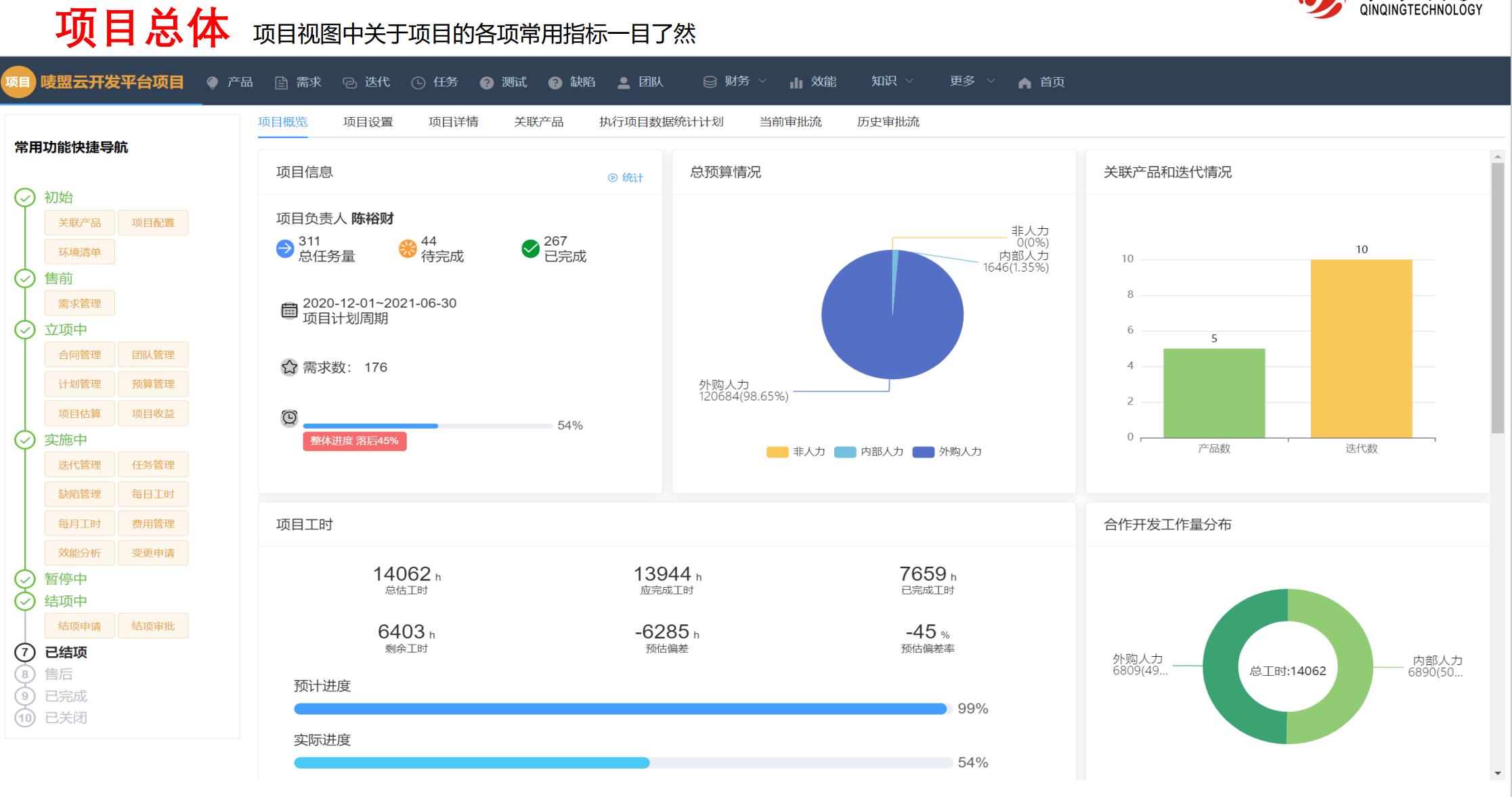
Task: Click the 统计 play icon in 项目信息
Action: 613,177
